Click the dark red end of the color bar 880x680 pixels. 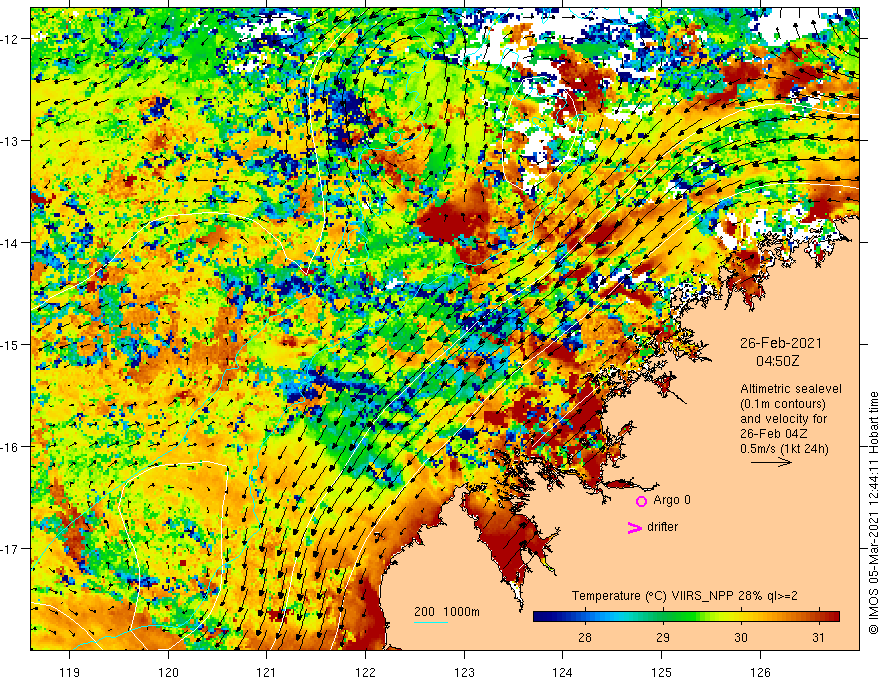click(835, 616)
